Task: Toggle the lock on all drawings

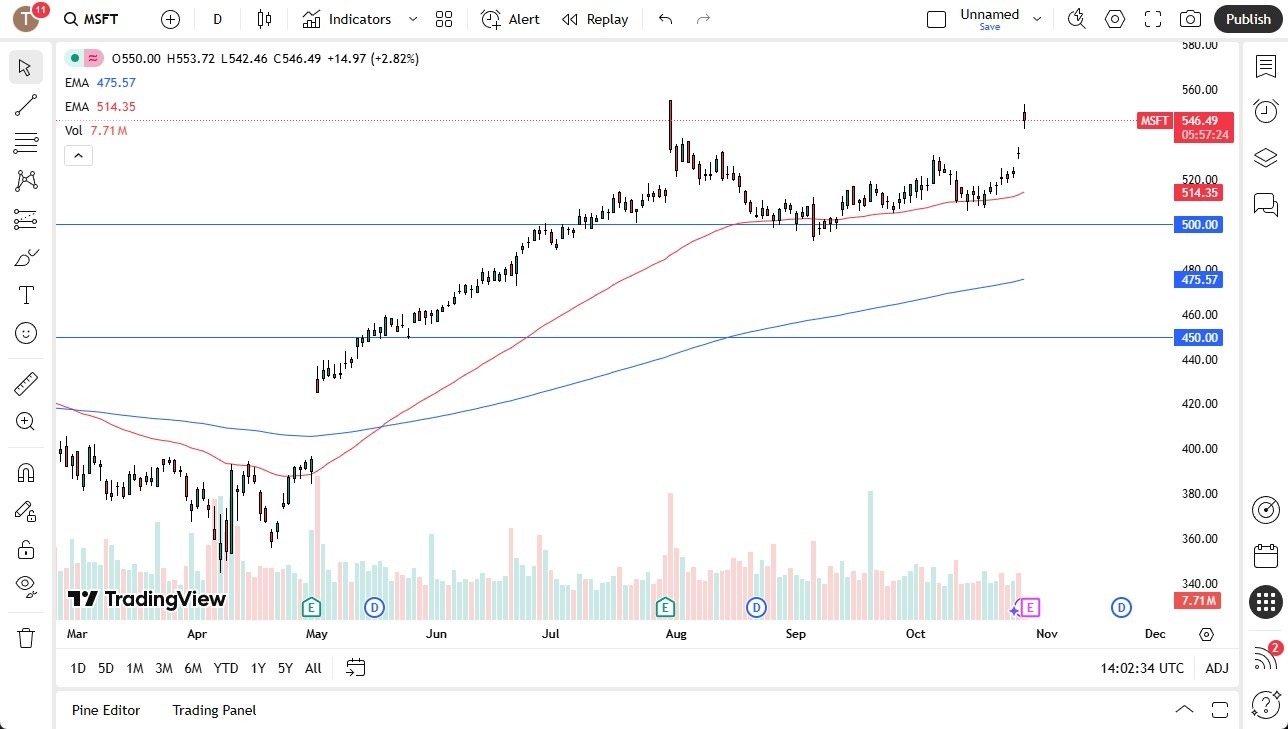Action: (x=26, y=548)
